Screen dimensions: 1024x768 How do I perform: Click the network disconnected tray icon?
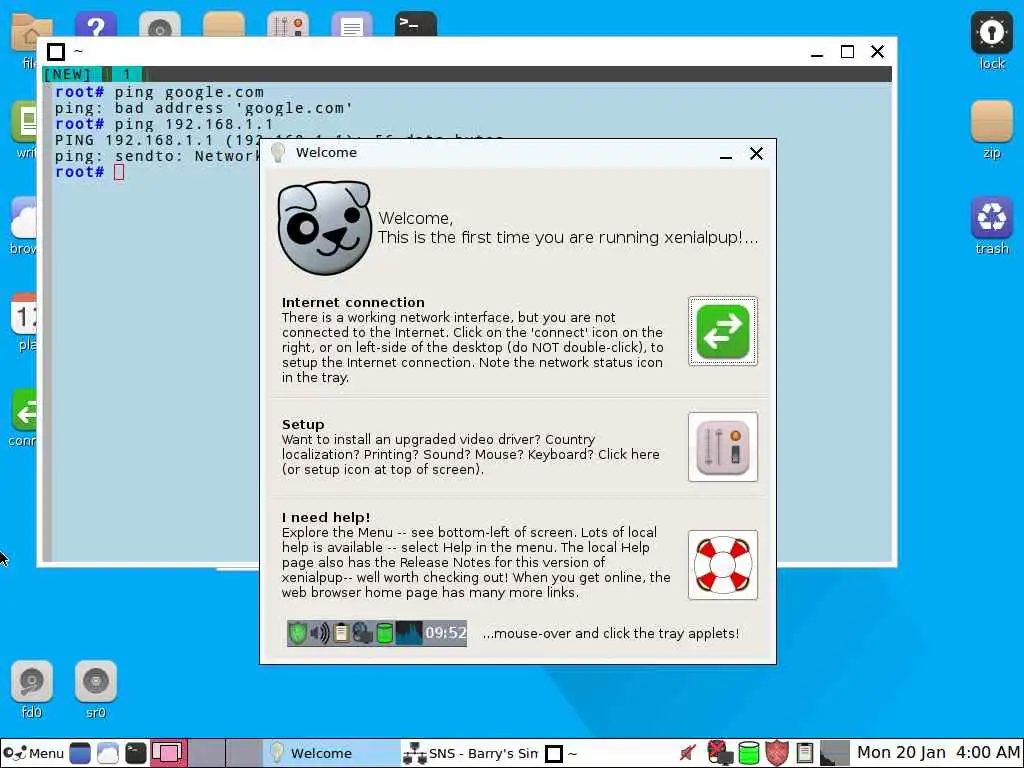click(x=720, y=753)
